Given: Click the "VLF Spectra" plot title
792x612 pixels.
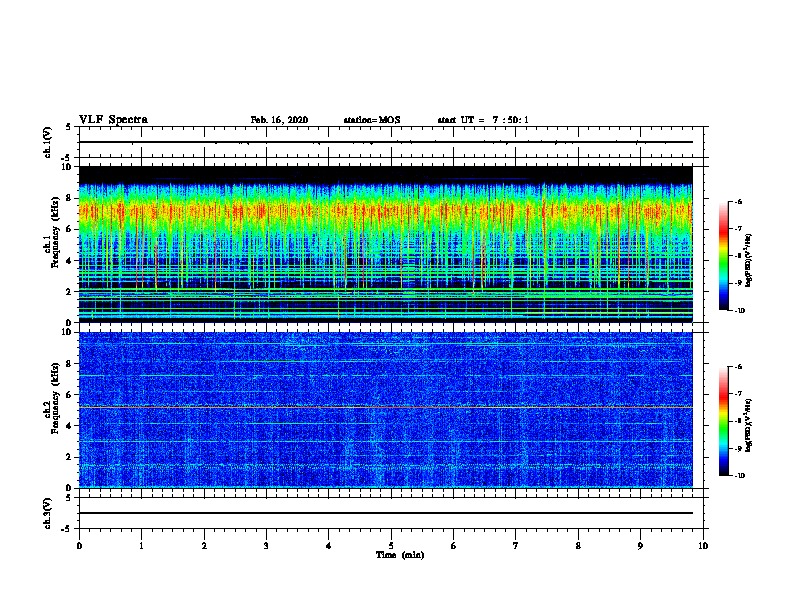Looking at the screenshot, I should pos(113,120).
